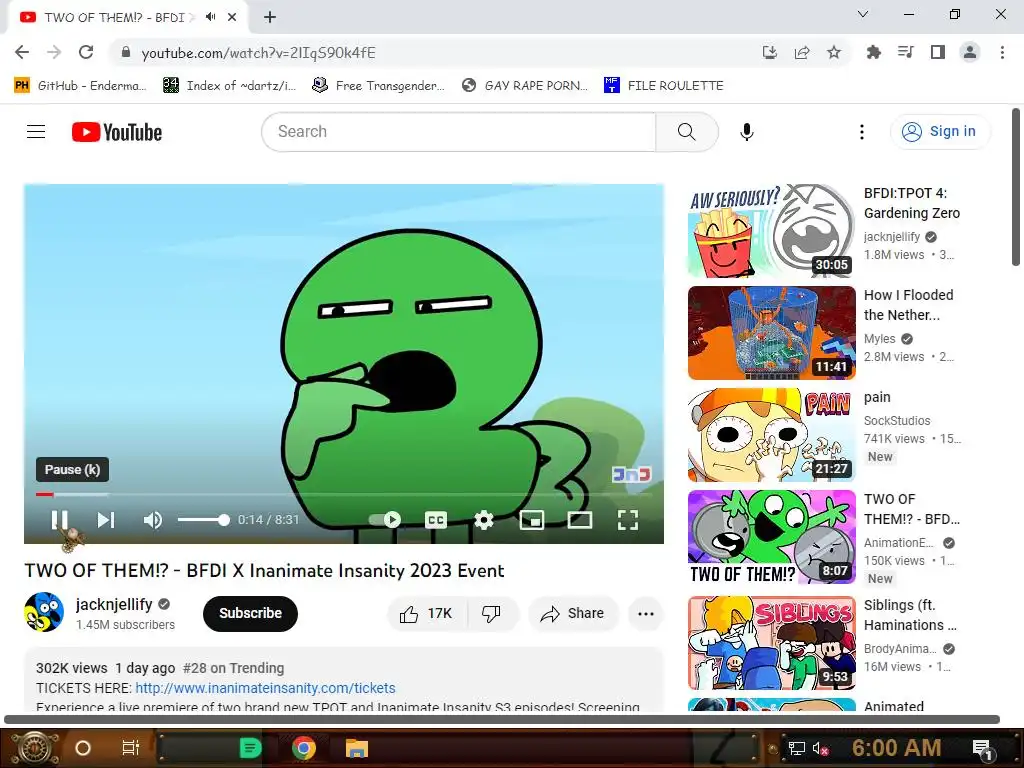The height and width of the screenshot is (768, 1024).
Task: Open Chrome extensions puzzle icon
Action: pyautogui.click(x=873, y=52)
